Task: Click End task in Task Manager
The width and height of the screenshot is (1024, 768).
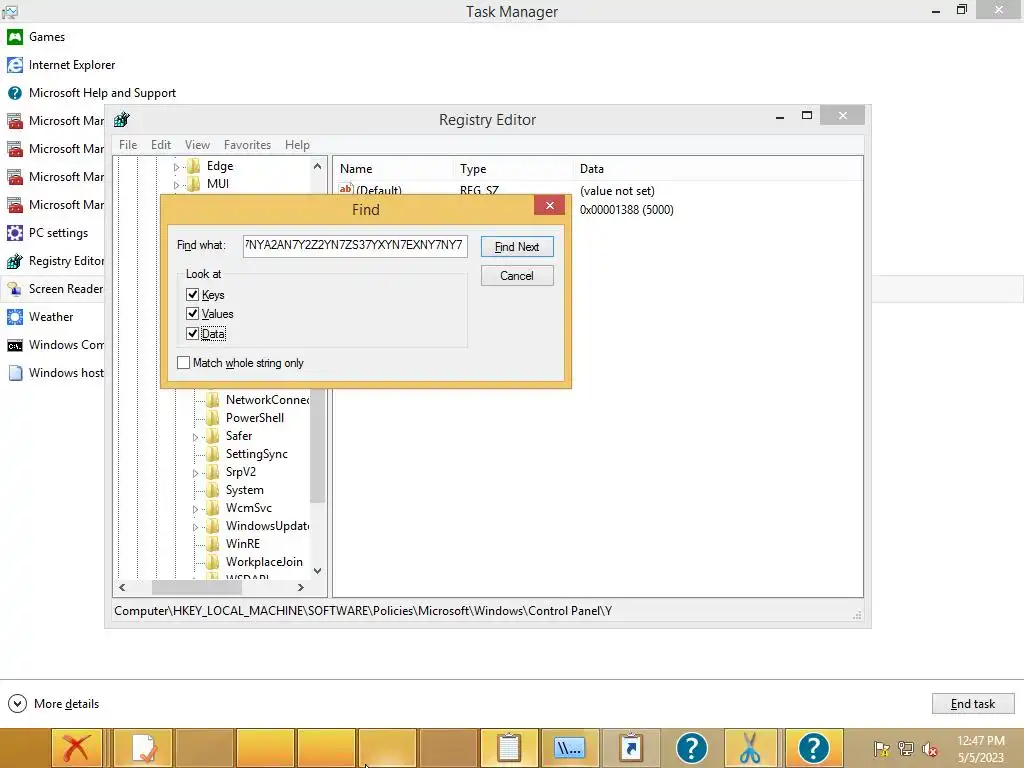Action: (x=973, y=703)
